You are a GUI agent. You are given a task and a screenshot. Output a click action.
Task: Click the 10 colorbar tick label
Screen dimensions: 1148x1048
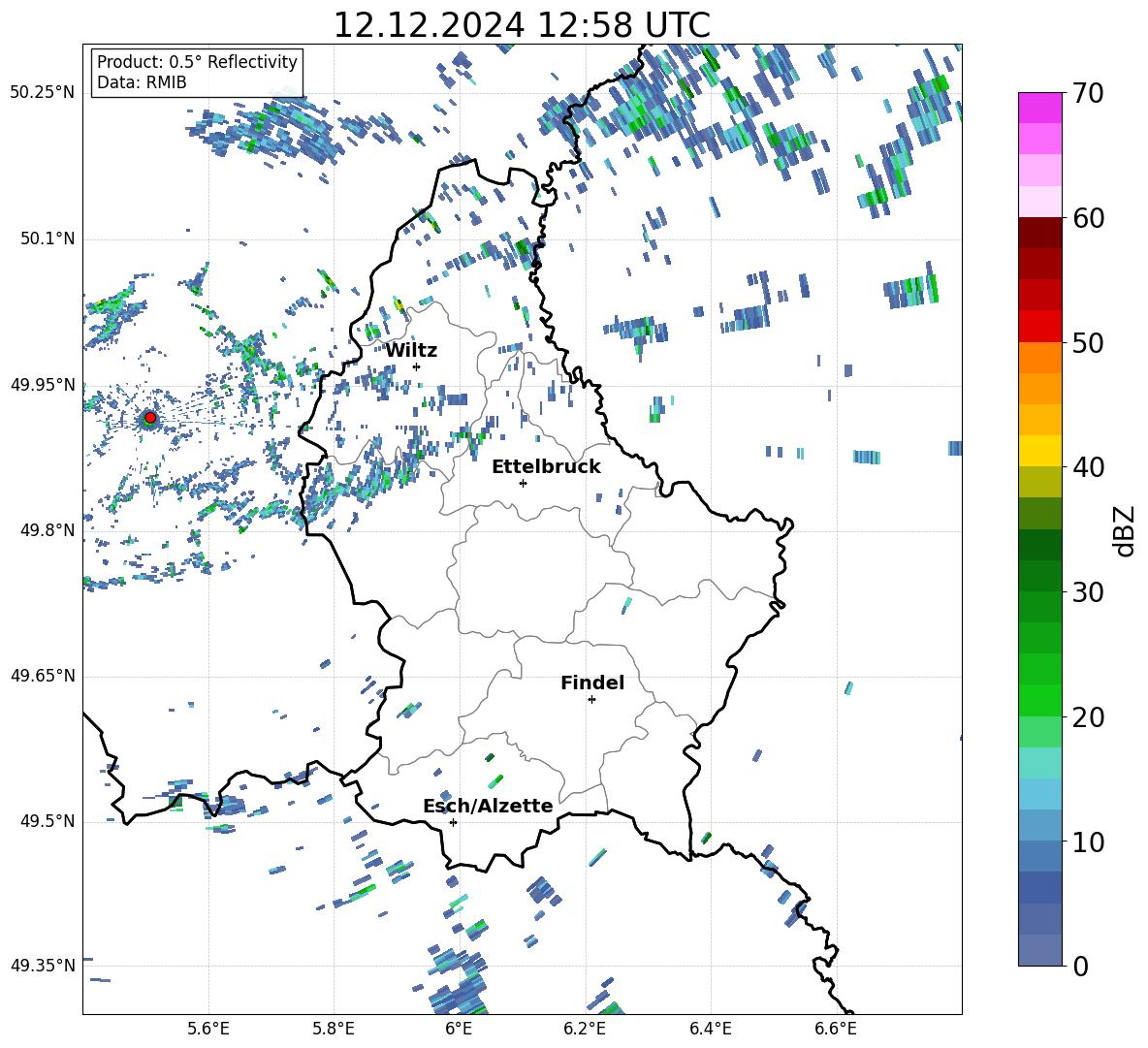(1089, 842)
